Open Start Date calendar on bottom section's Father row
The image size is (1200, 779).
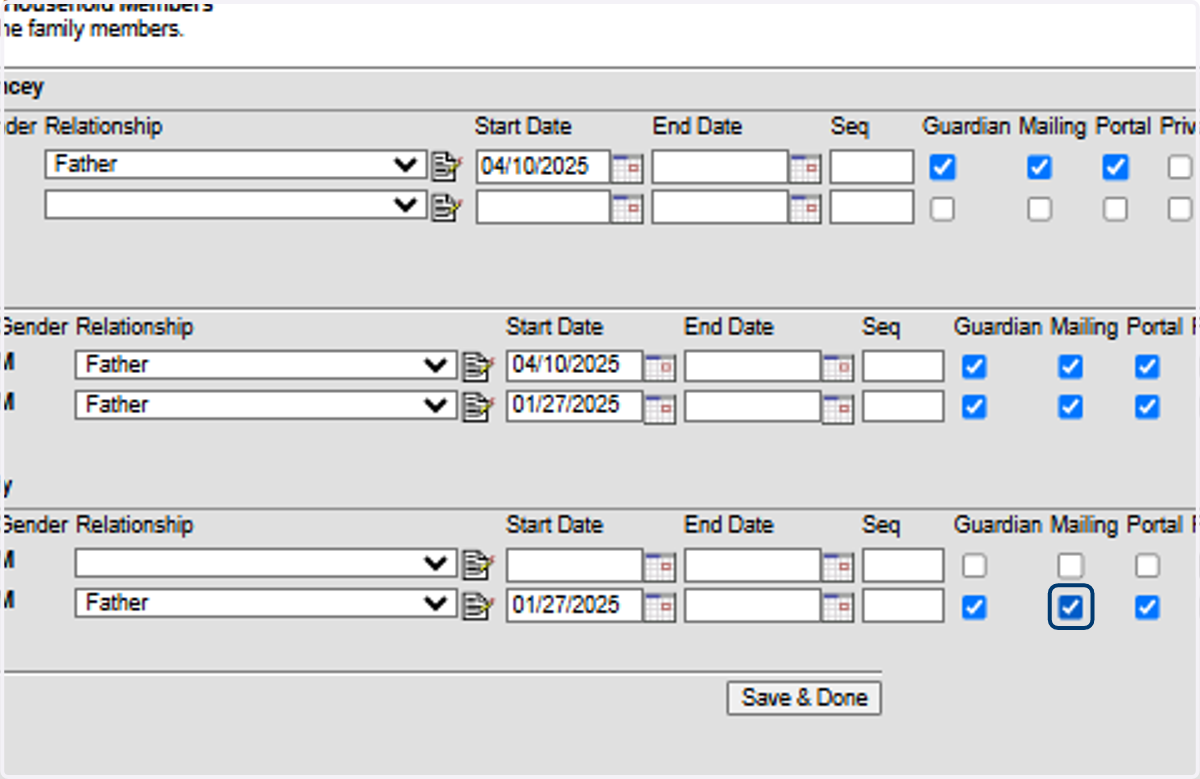pyautogui.click(x=660, y=606)
